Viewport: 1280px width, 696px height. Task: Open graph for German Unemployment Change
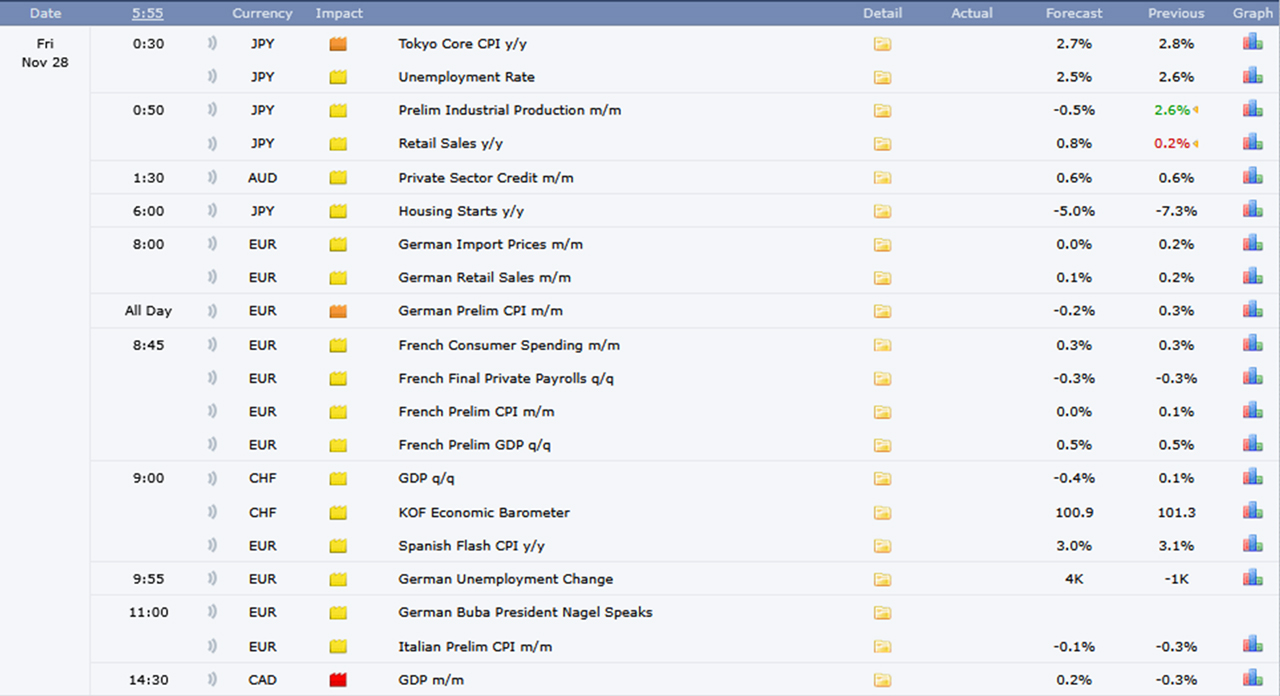pos(1252,578)
